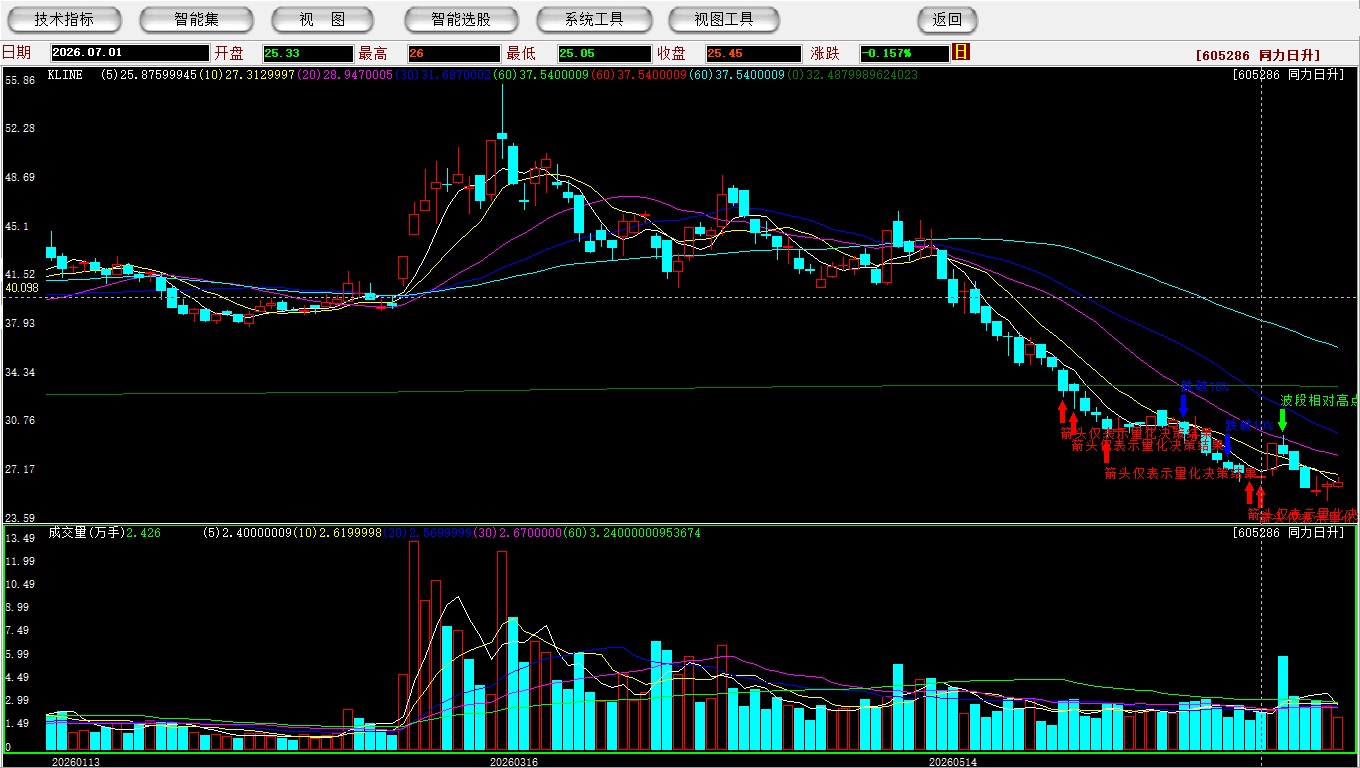Click the 收盘 value field 25.45

tap(753, 53)
